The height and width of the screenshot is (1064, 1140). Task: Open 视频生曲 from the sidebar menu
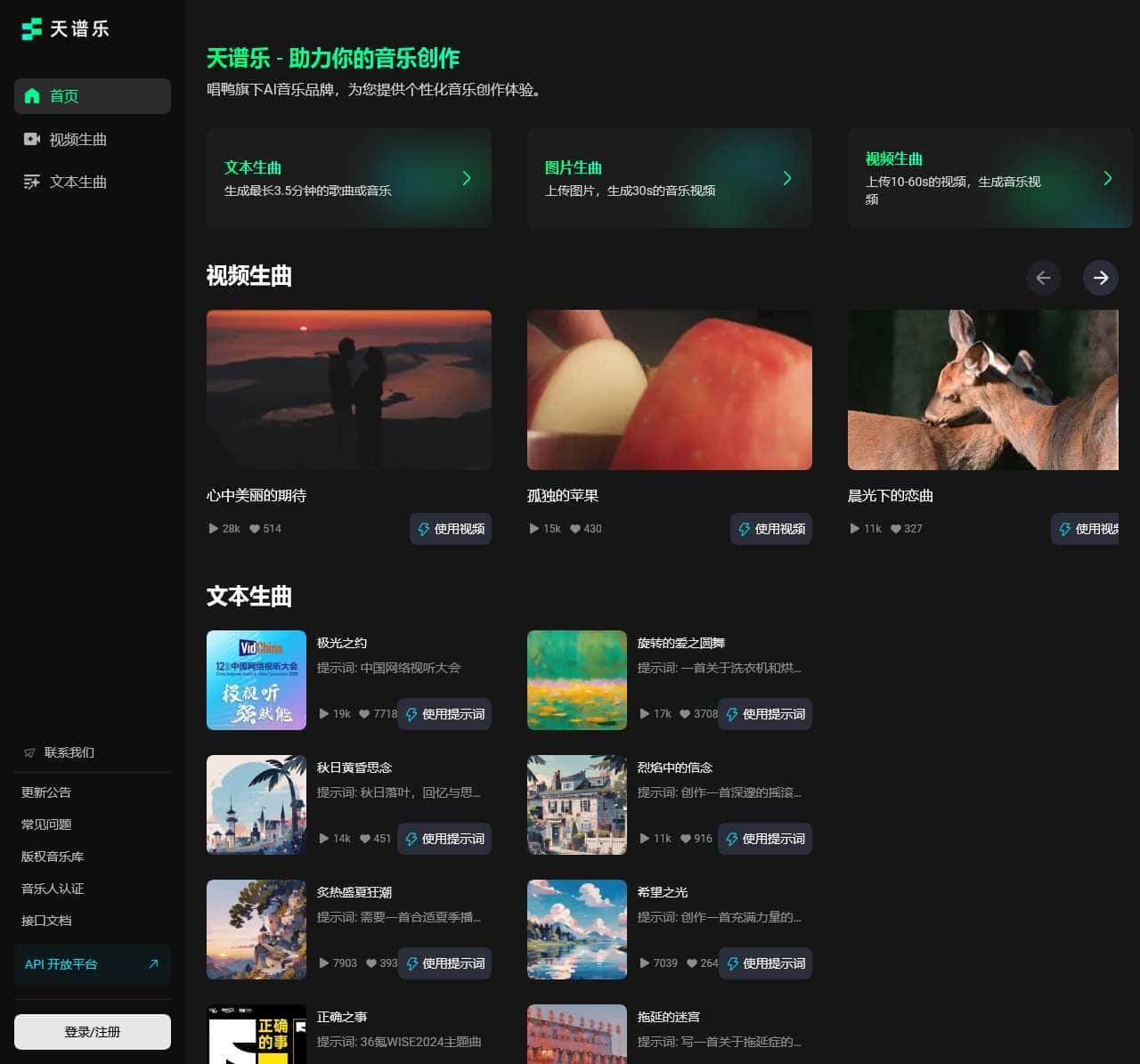[78, 139]
